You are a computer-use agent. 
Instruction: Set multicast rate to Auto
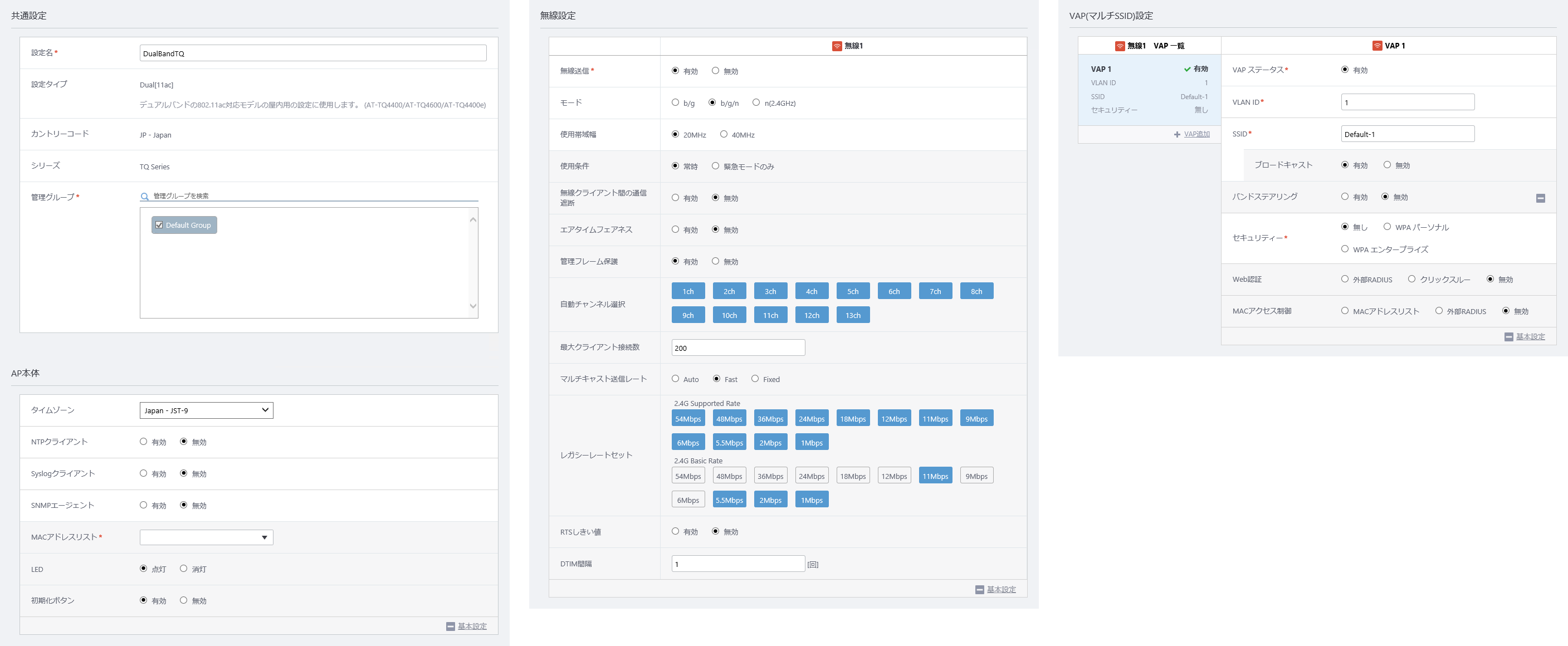point(675,379)
